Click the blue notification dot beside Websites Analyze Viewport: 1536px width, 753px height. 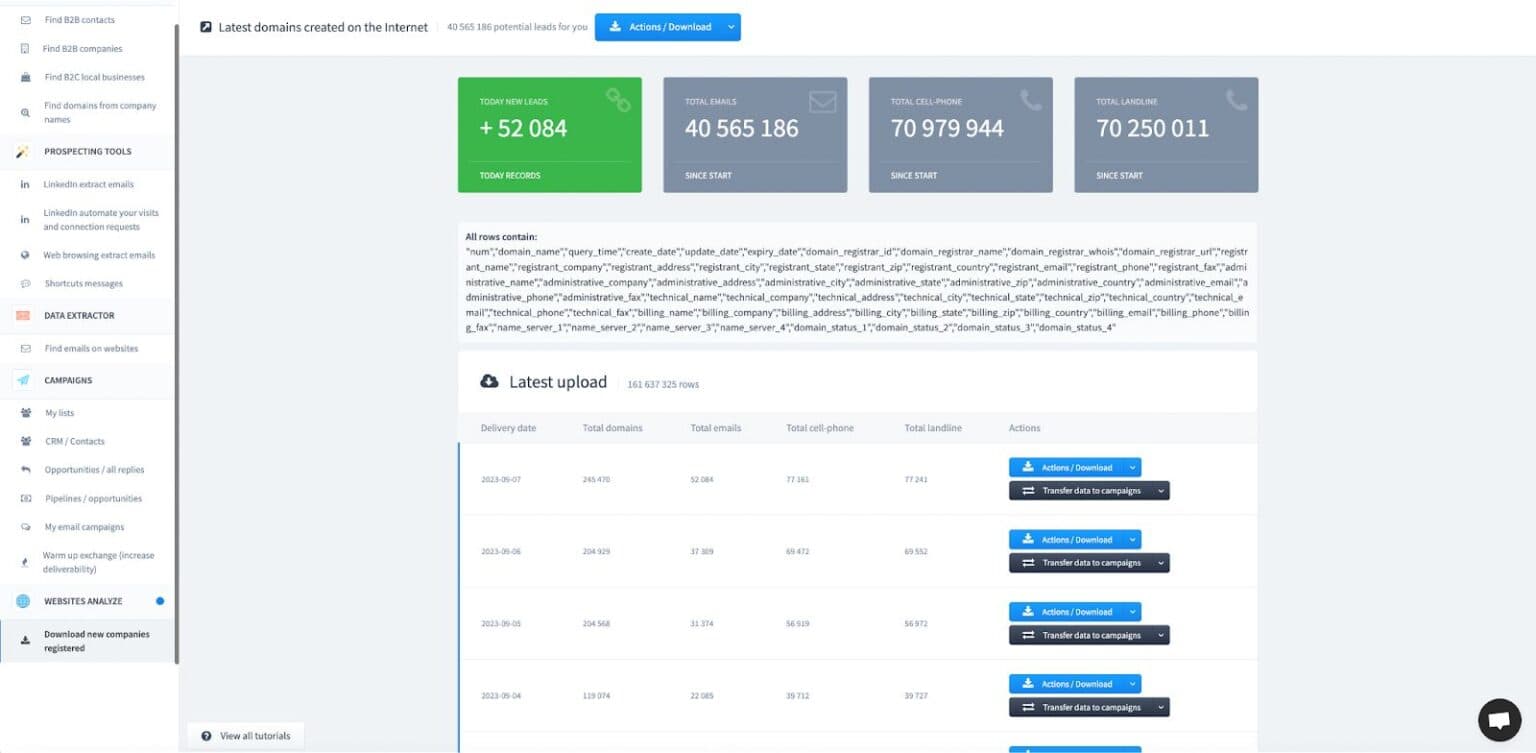(158, 601)
